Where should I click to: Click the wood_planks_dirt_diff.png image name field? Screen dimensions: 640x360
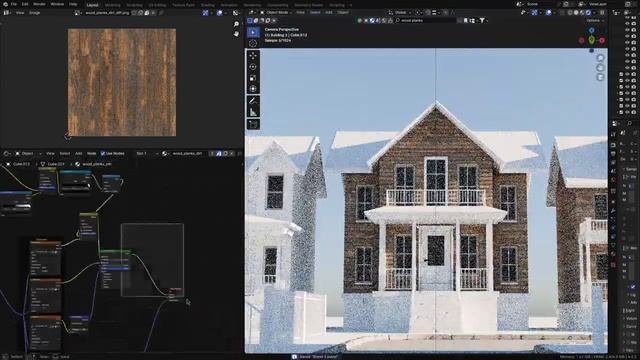107,13
